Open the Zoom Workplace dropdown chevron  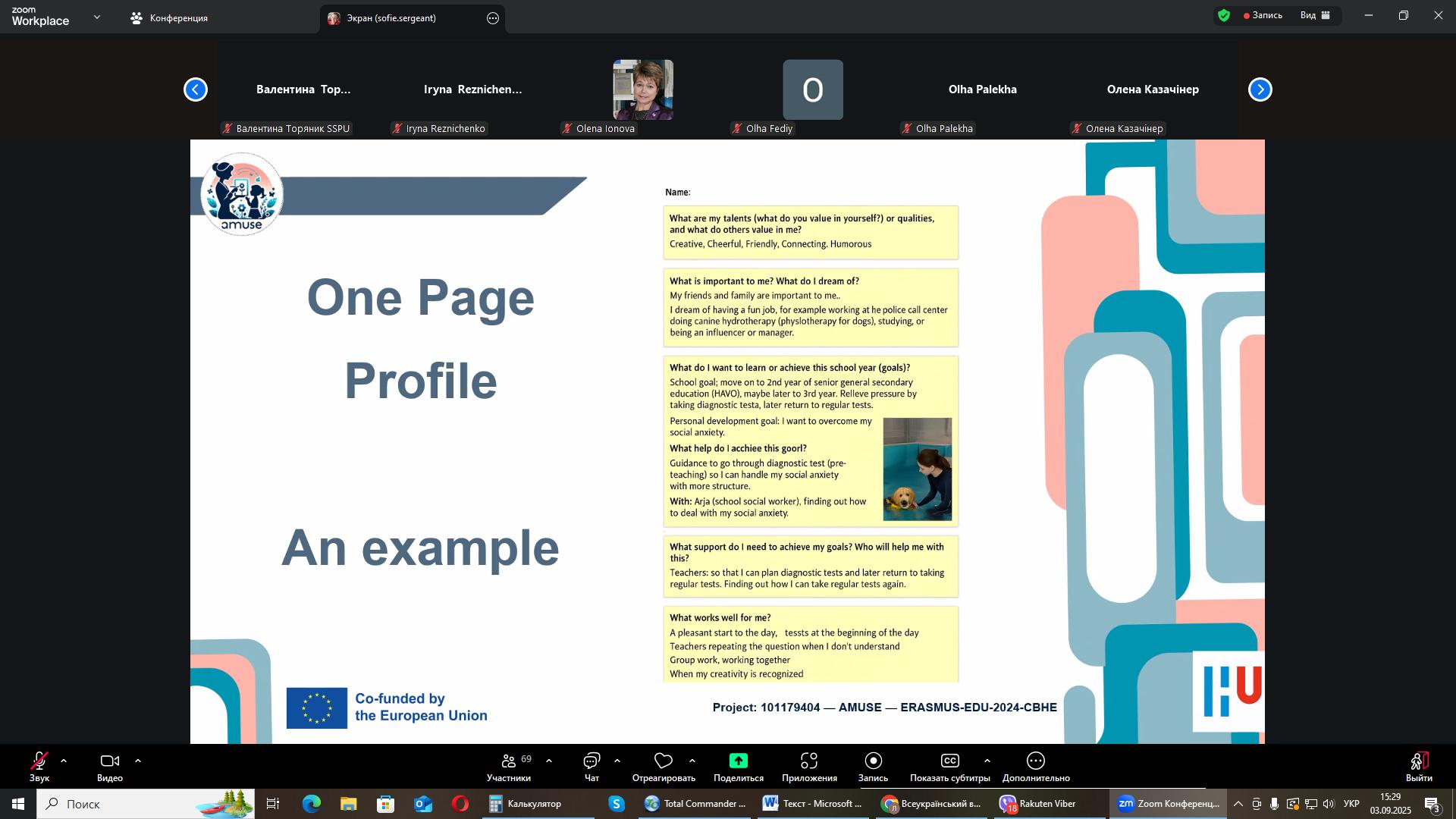[x=97, y=17]
